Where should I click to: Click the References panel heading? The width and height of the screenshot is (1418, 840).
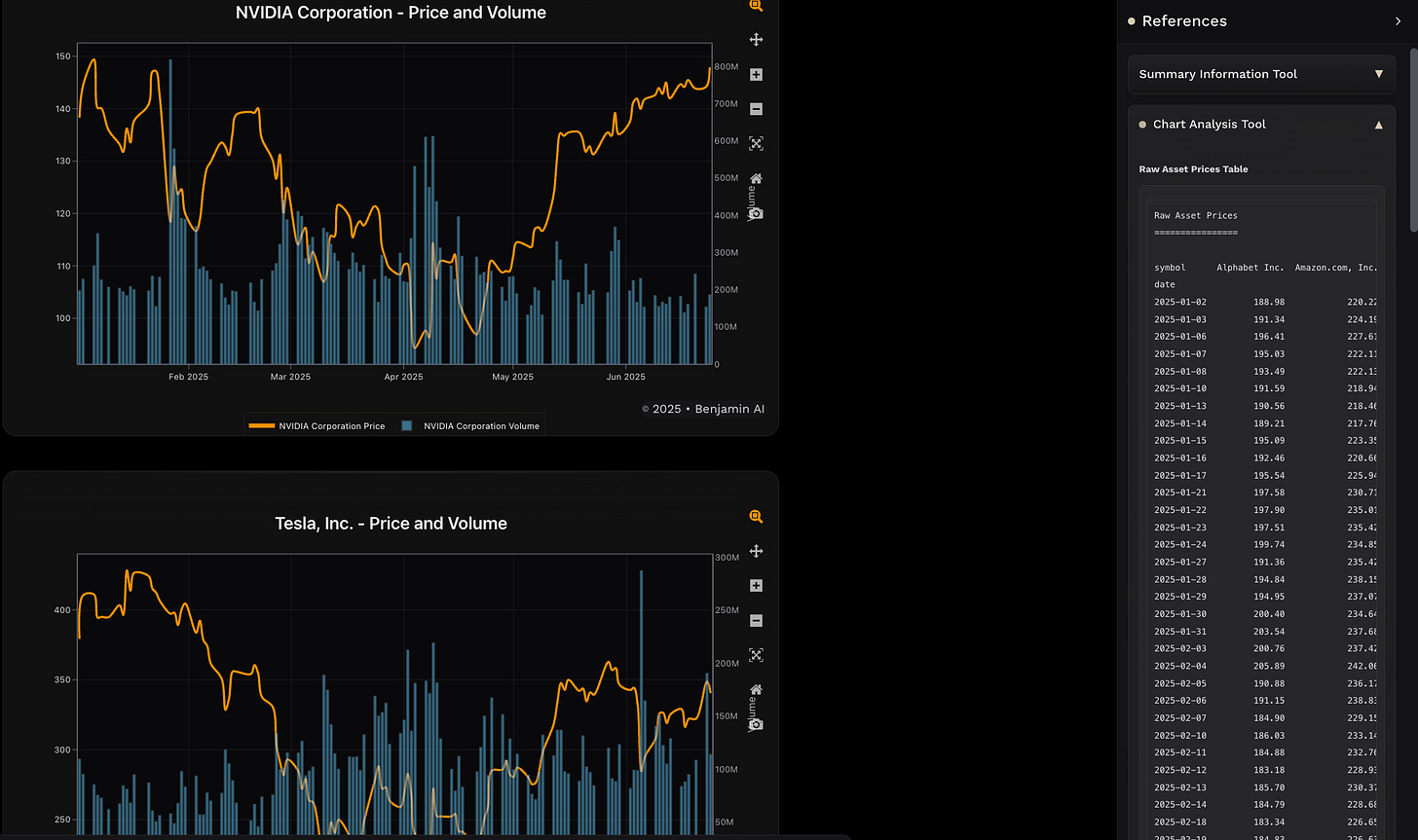pyautogui.click(x=1184, y=21)
